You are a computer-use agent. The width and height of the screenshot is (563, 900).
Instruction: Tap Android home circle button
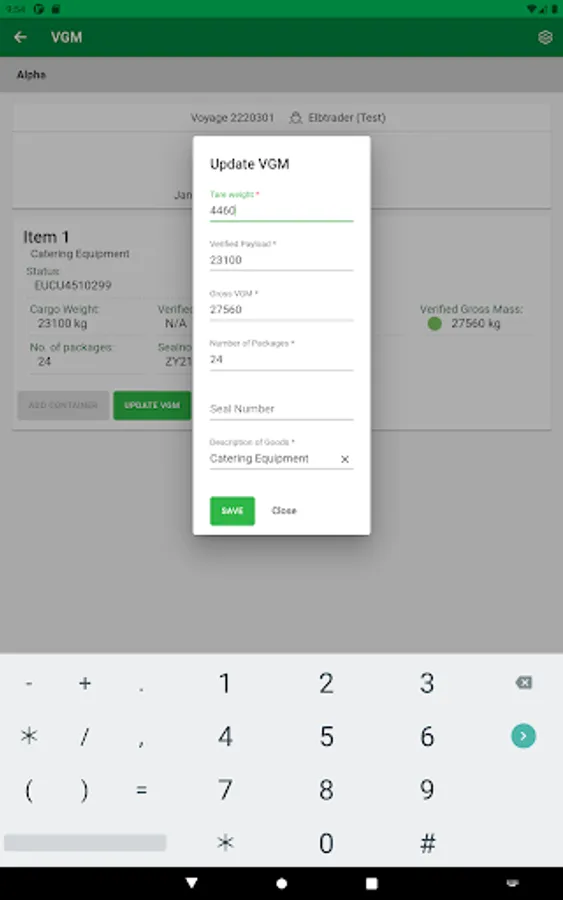click(281, 883)
